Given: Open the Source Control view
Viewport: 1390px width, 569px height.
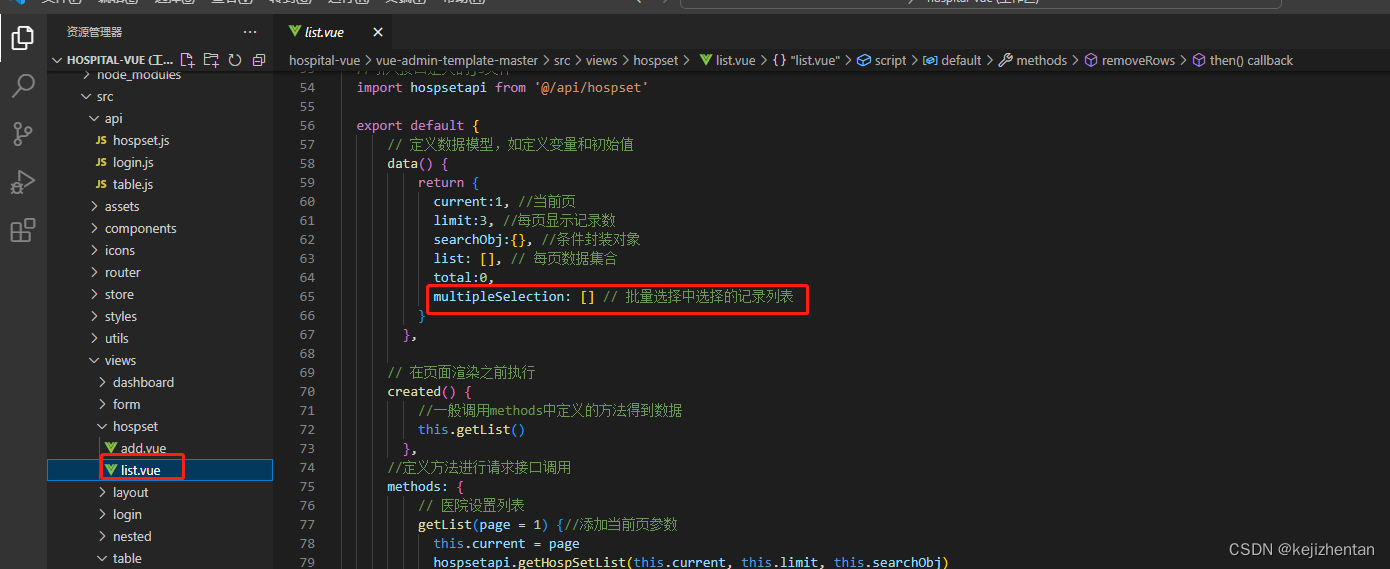Looking at the screenshot, I should 22,133.
